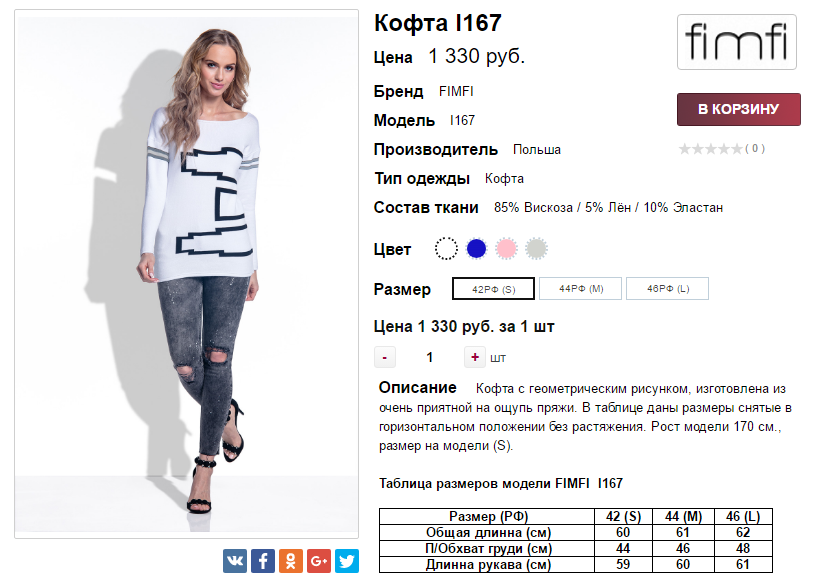
Task: Enlarge the product photo
Action: (186, 274)
